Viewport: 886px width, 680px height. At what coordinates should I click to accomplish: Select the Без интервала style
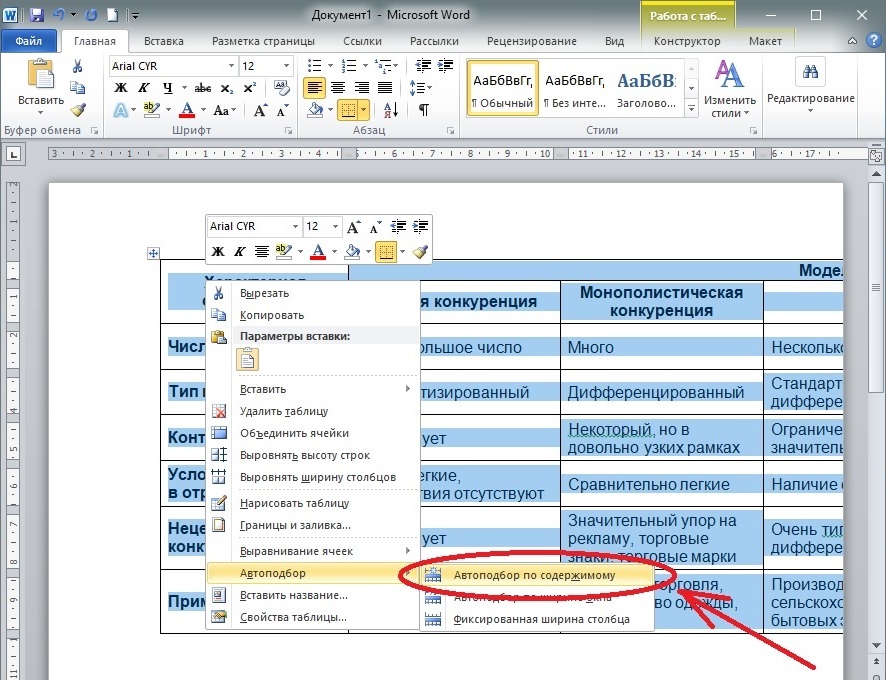pyautogui.click(x=575, y=89)
